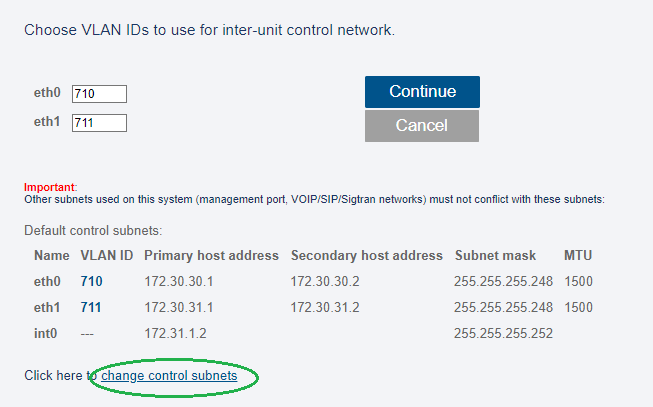Click the eth0 VLAN ID input field
This screenshot has height=407, width=653.
tap(99, 94)
